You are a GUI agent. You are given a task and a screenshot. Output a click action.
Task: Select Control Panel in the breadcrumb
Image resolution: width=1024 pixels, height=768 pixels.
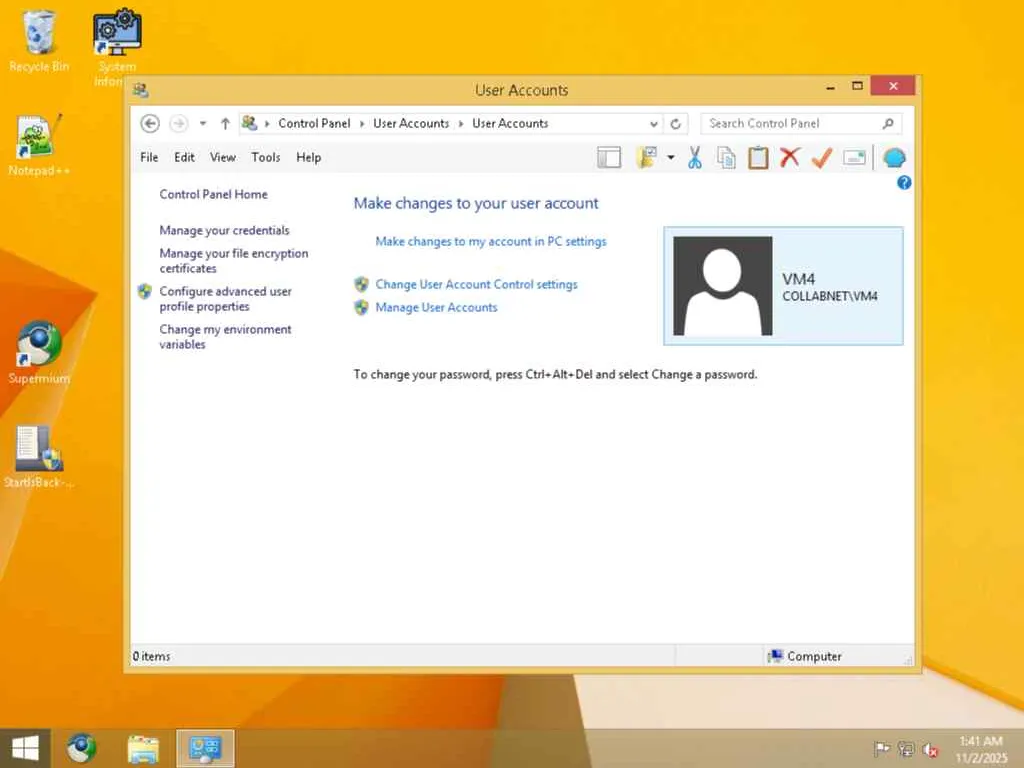click(314, 123)
